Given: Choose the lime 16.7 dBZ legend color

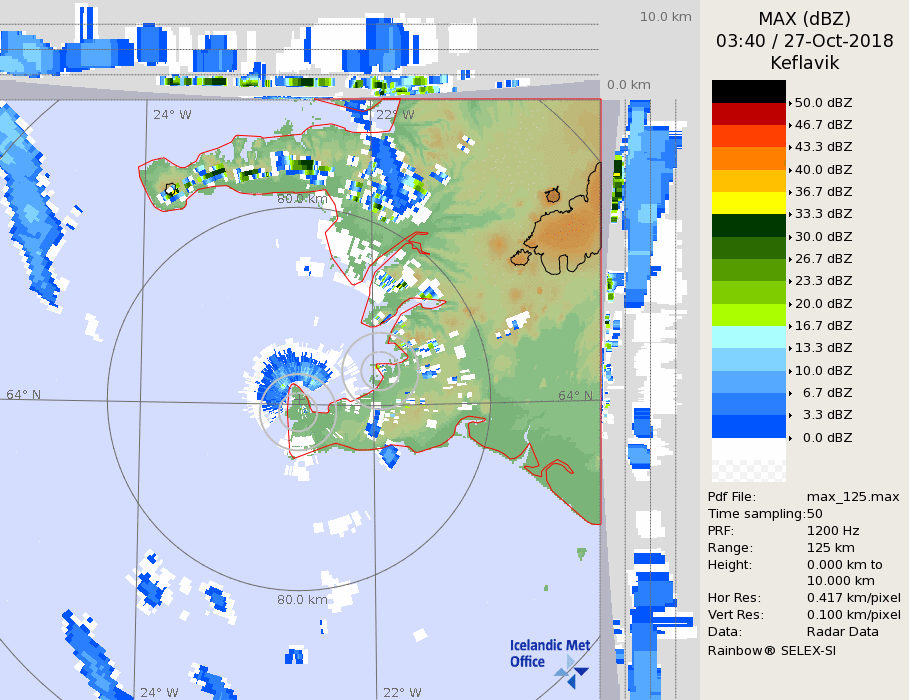Looking at the screenshot, I should click(x=748, y=314).
